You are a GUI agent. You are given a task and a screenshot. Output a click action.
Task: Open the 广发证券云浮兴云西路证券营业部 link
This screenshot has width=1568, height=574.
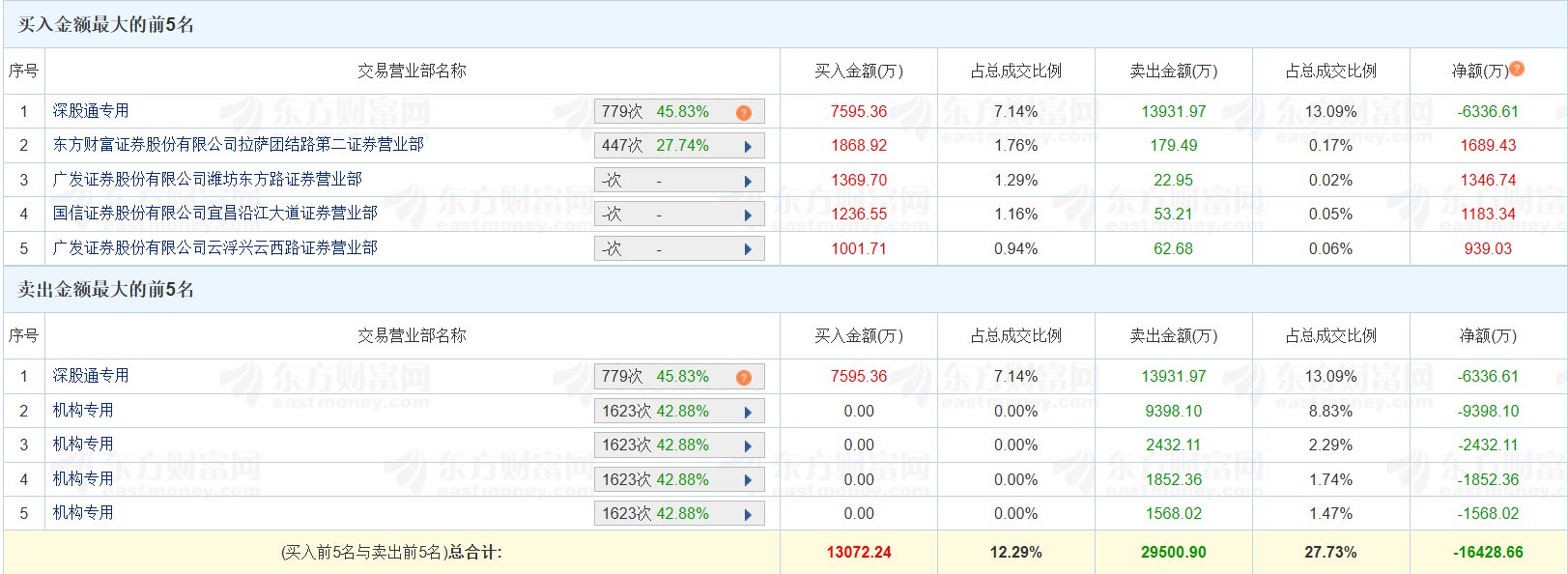point(214,248)
